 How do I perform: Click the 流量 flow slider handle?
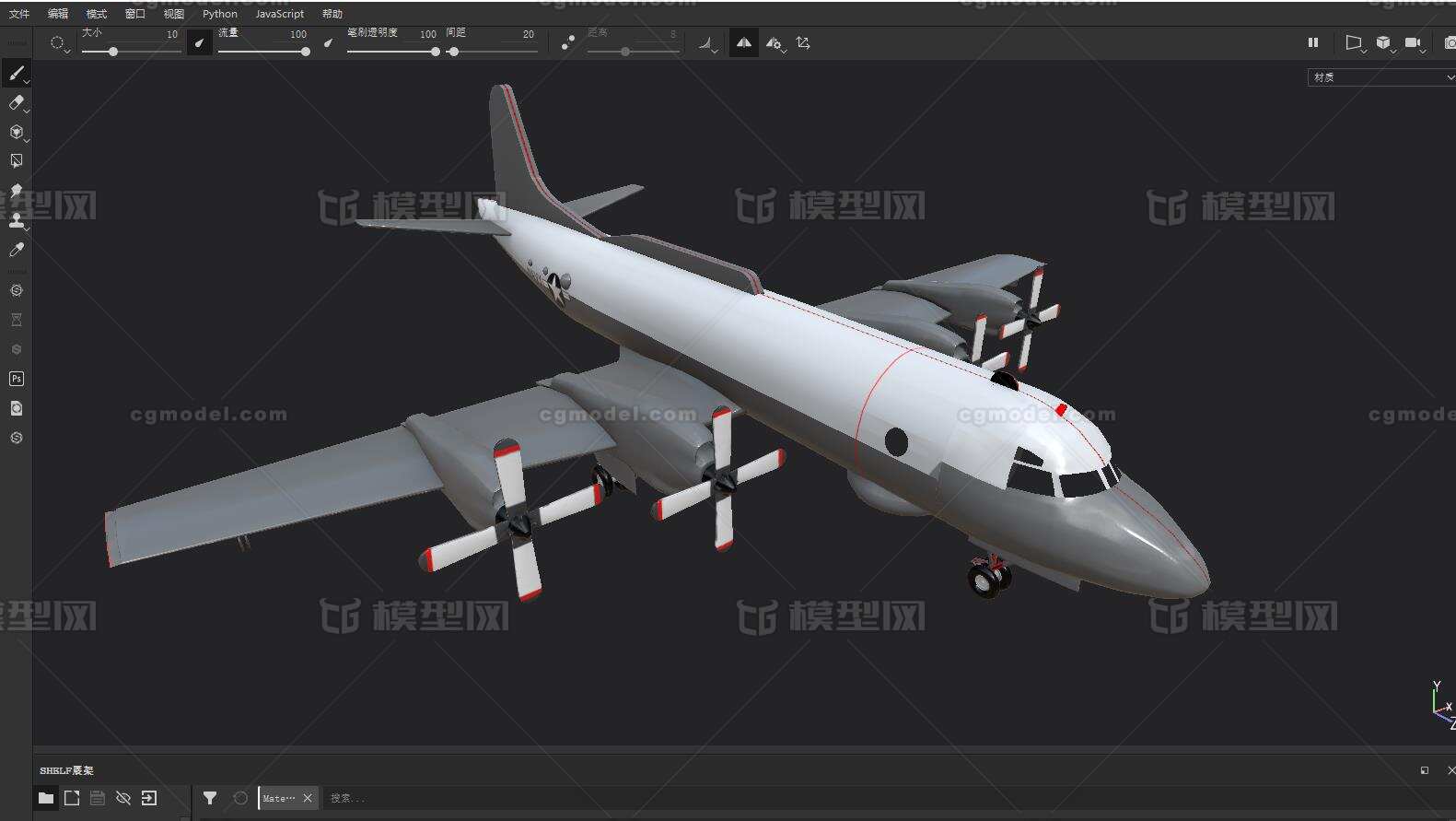(305, 52)
